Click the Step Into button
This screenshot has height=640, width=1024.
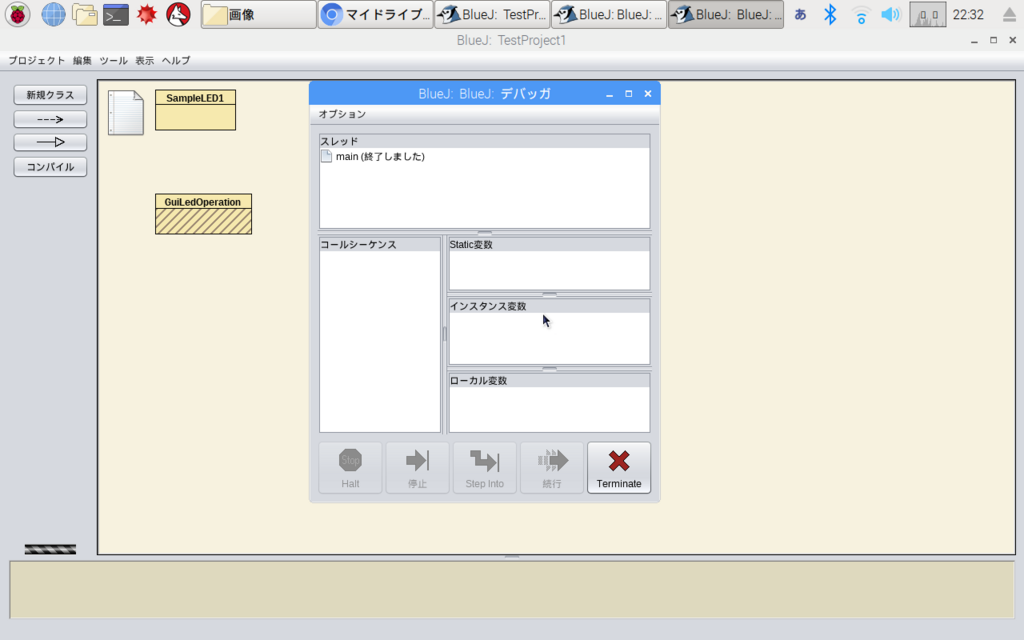485,468
